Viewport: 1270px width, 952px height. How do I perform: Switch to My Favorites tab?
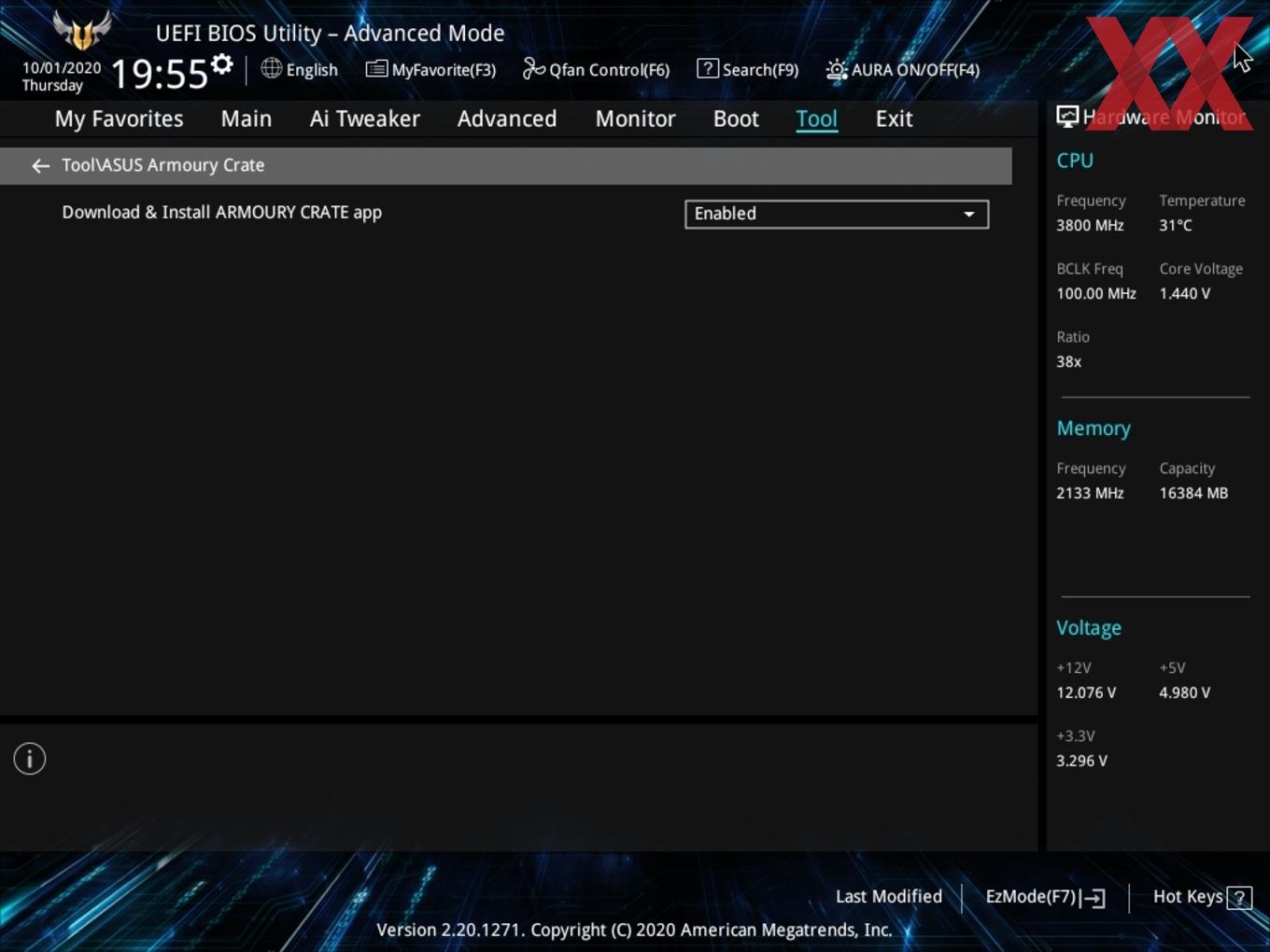pos(119,119)
